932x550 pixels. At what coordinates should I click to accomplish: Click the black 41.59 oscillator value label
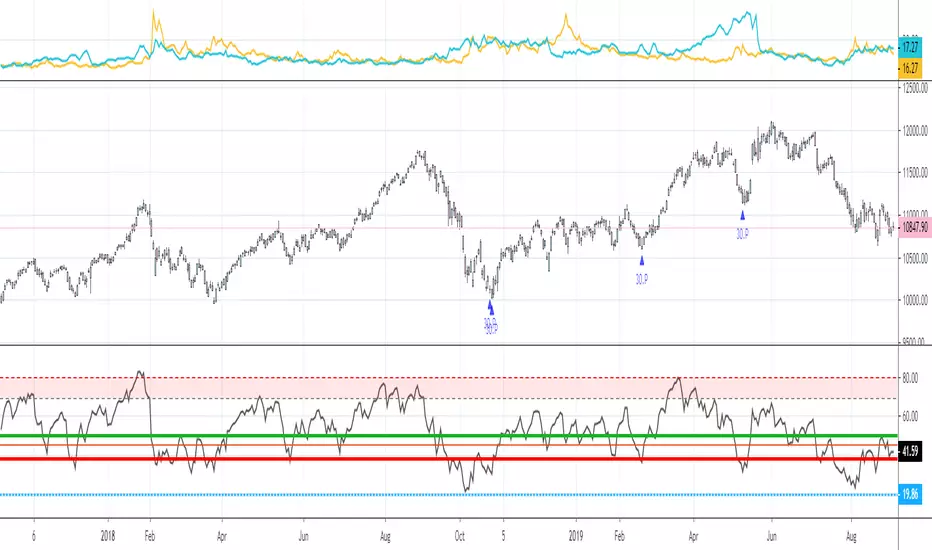[910, 452]
